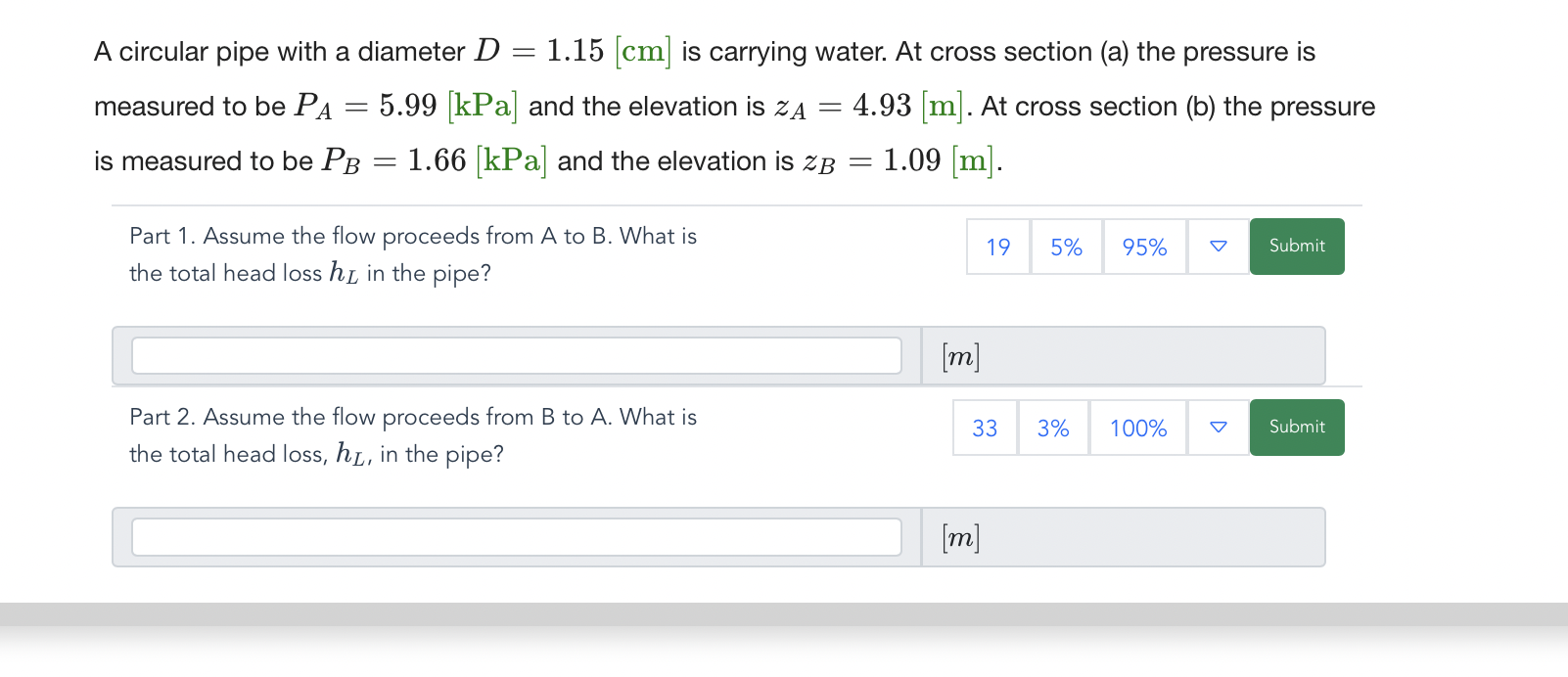The width and height of the screenshot is (1568, 677).
Task: Click the Part 1 attempts count 19
Action: coord(997,248)
